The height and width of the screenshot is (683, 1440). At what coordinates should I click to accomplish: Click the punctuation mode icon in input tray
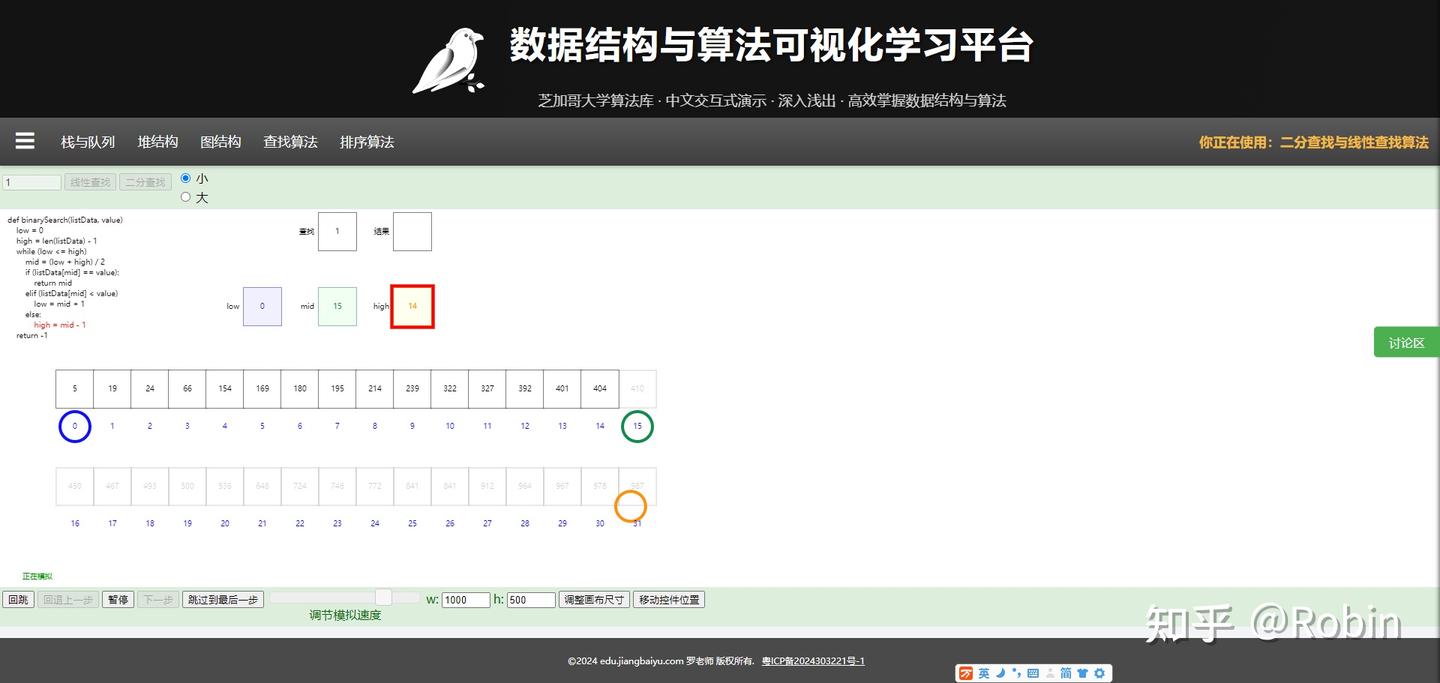click(x=1014, y=673)
